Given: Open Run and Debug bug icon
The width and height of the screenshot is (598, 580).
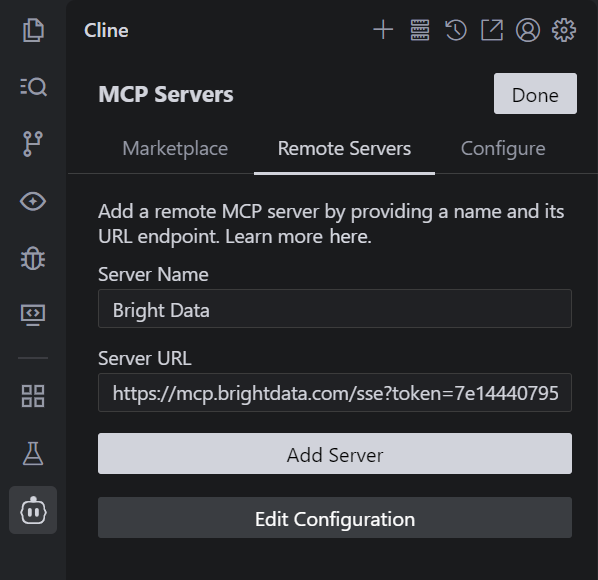Looking at the screenshot, I should 33,258.
